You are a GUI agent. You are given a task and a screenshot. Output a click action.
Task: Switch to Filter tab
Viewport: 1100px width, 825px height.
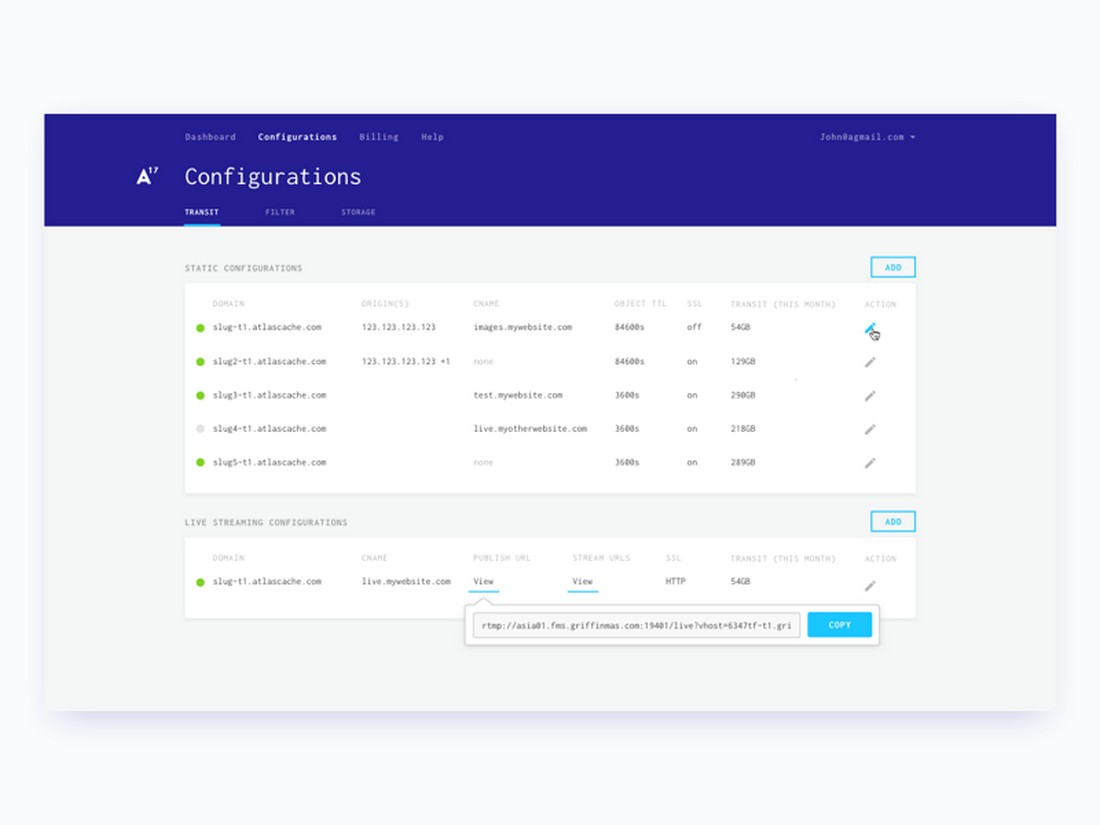click(x=280, y=212)
